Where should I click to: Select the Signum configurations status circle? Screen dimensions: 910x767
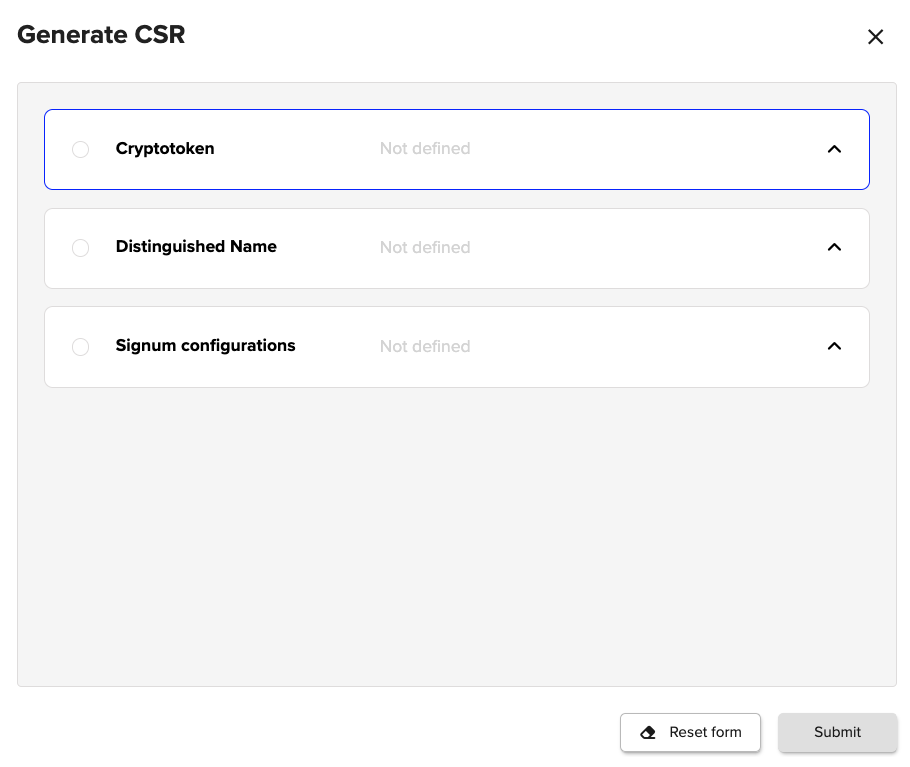point(81,347)
